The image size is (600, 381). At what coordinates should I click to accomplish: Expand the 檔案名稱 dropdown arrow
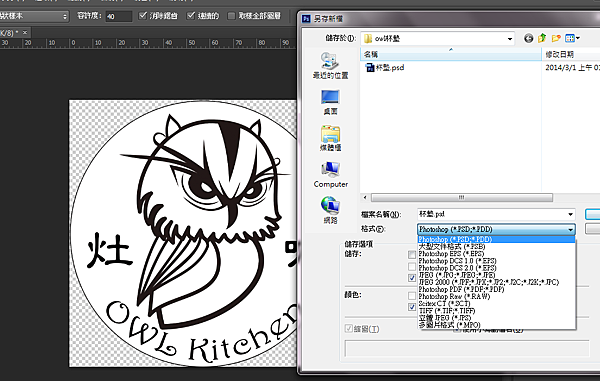click(570, 214)
